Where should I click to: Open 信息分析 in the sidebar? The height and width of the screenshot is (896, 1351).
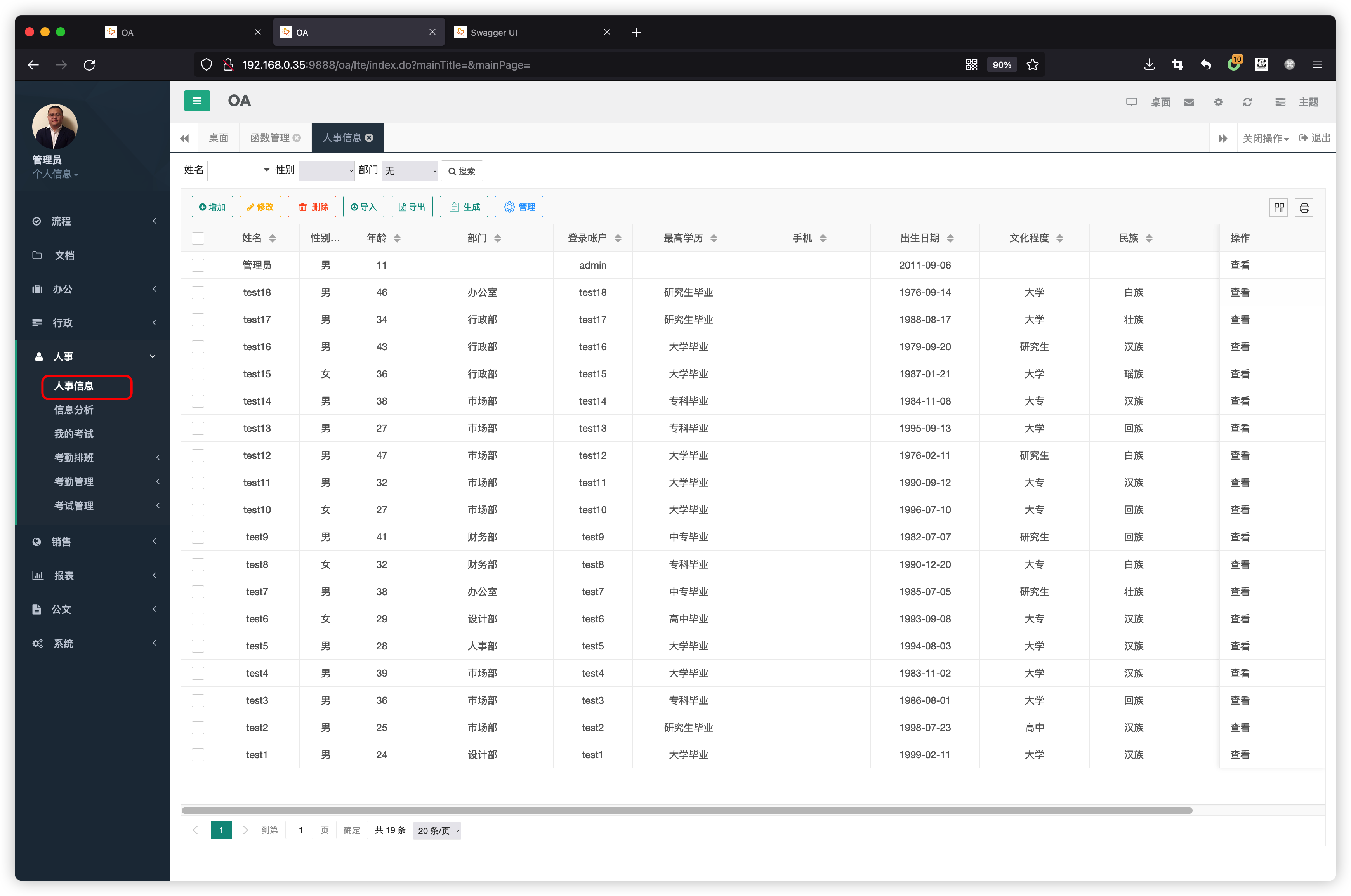pyautogui.click(x=74, y=410)
